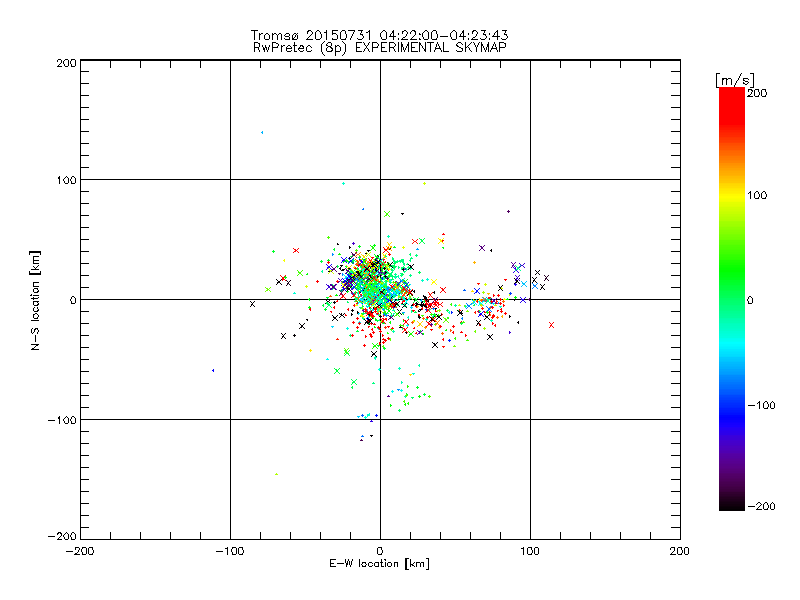
Task: Click the colorbar tick label '0'
Action: [750, 301]
